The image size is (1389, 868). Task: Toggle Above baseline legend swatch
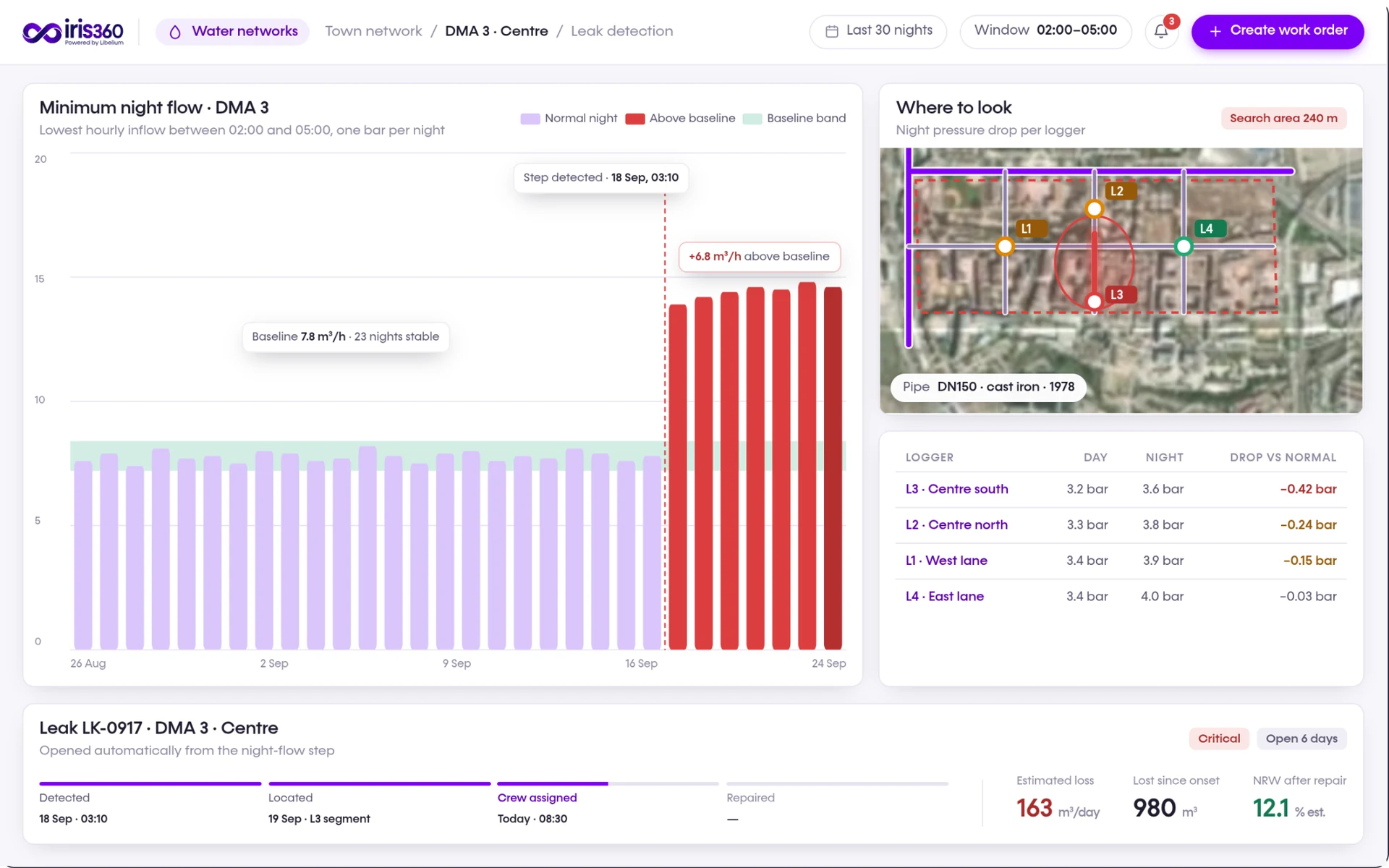coord(635,119)
